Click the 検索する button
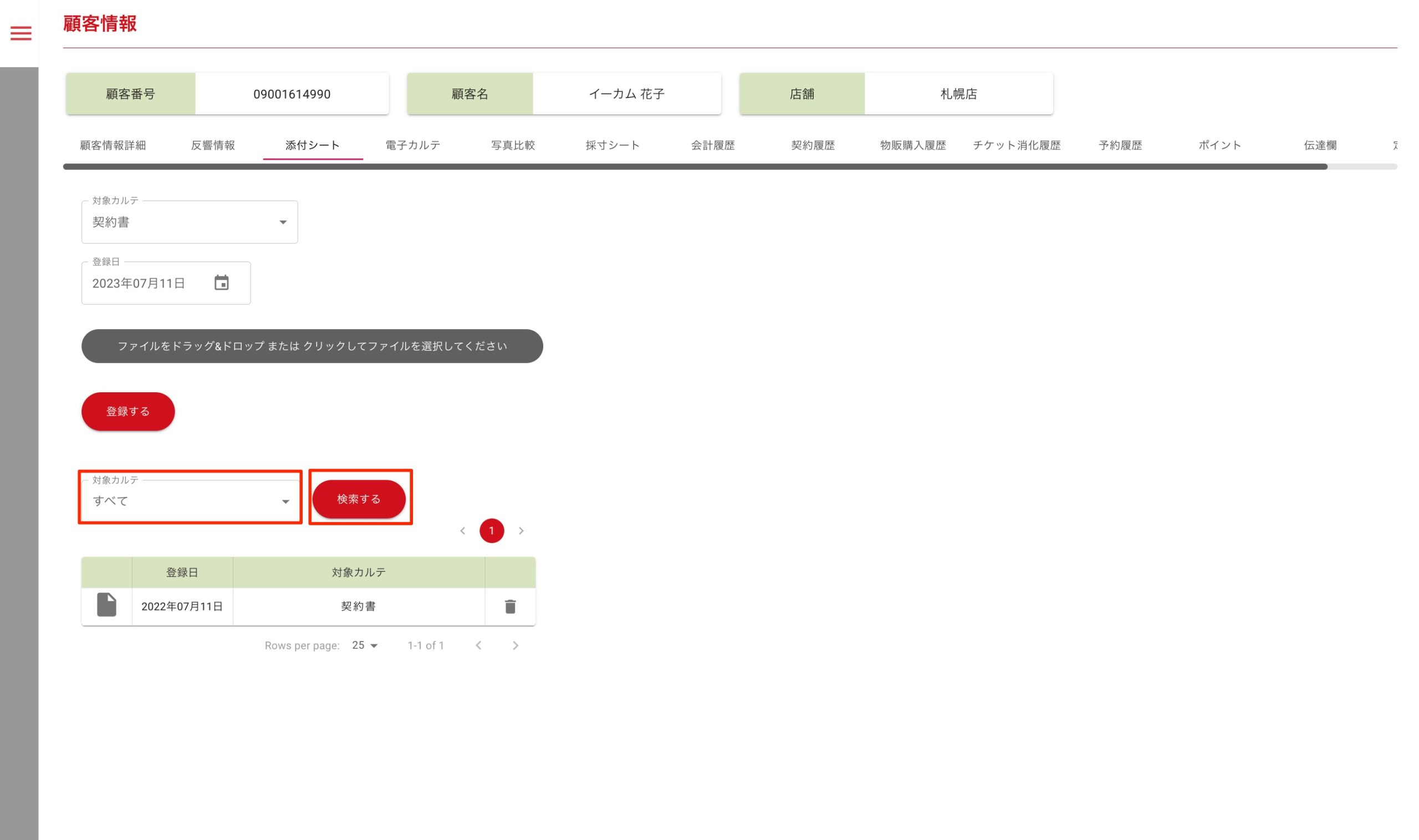1419x840 pixels. pos(359,499)
